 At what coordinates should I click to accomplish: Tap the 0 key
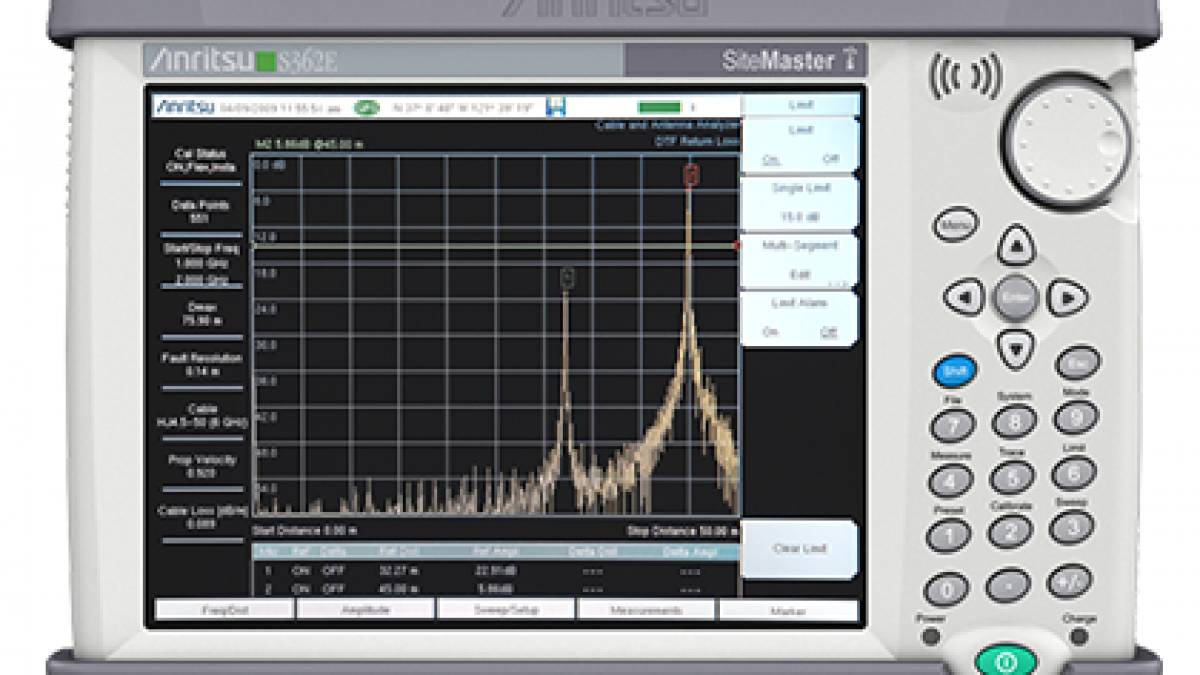(945, 590)
